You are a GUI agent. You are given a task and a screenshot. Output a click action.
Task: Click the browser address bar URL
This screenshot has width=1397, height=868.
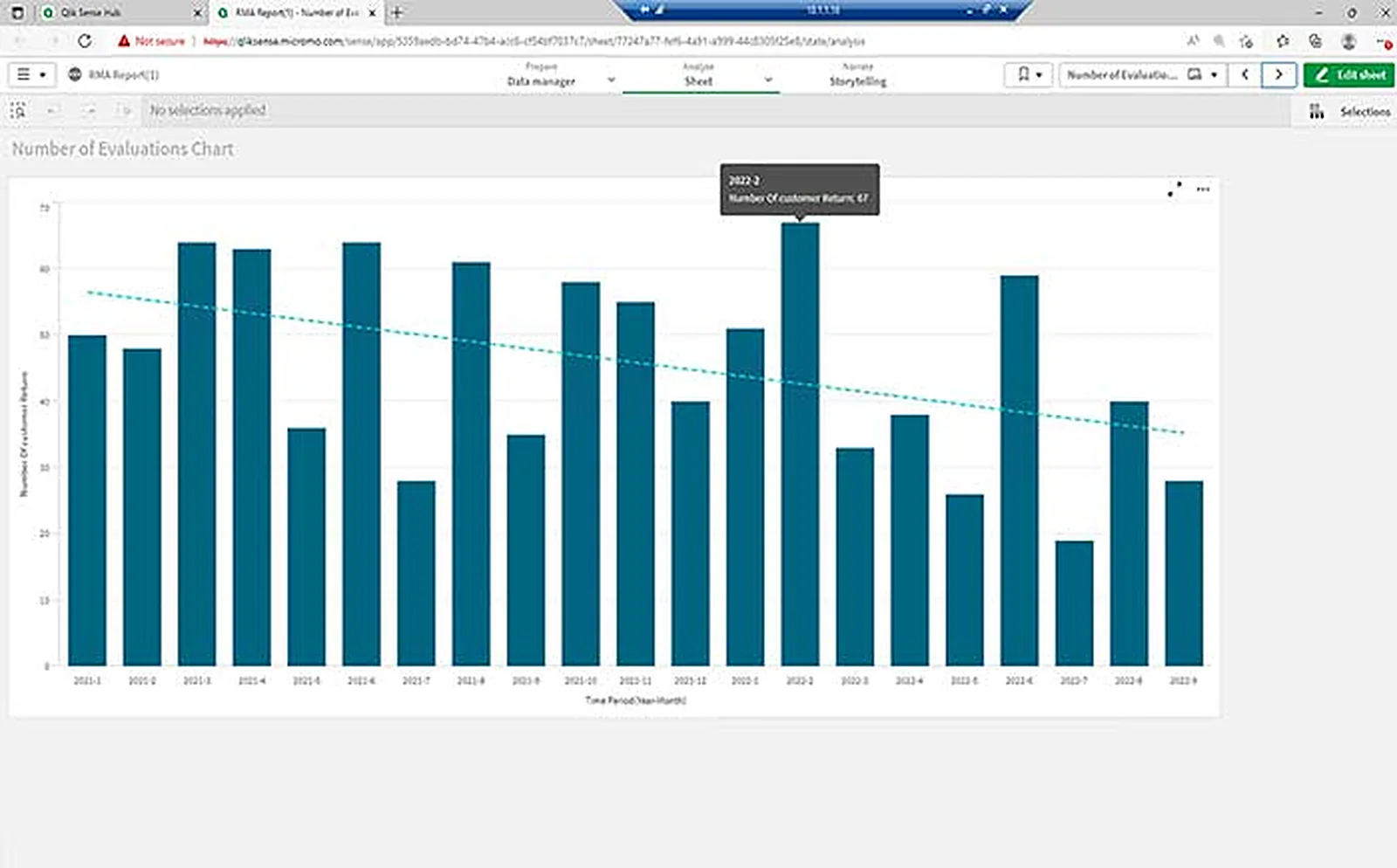[x=533, y=41]
